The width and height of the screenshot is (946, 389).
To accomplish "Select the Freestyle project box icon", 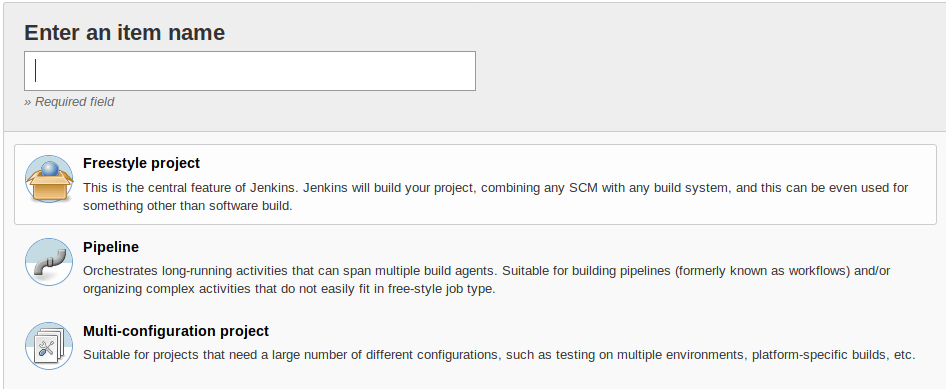I will pos(49,179).
